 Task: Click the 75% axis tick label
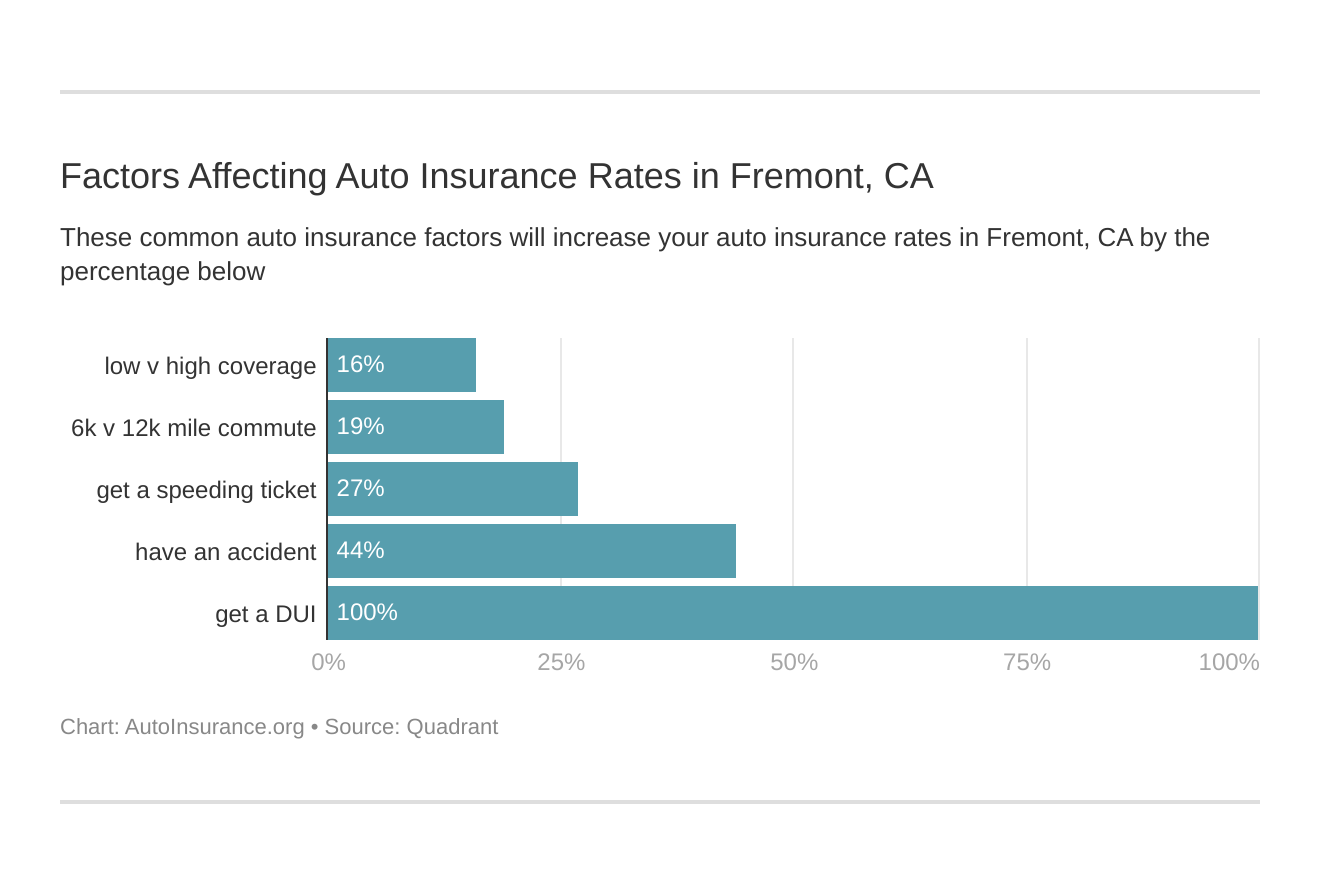coord(1027,662)
